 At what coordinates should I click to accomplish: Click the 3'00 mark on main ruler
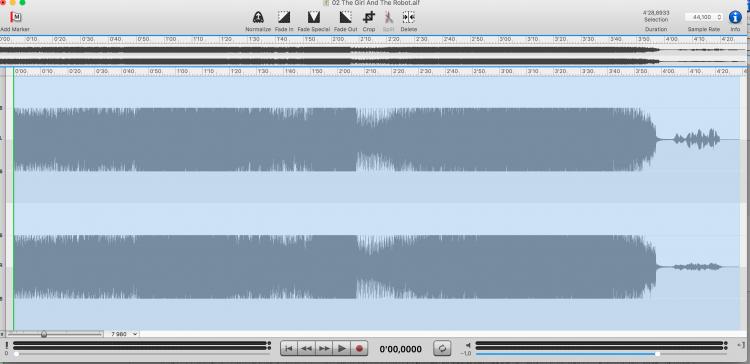506,71
